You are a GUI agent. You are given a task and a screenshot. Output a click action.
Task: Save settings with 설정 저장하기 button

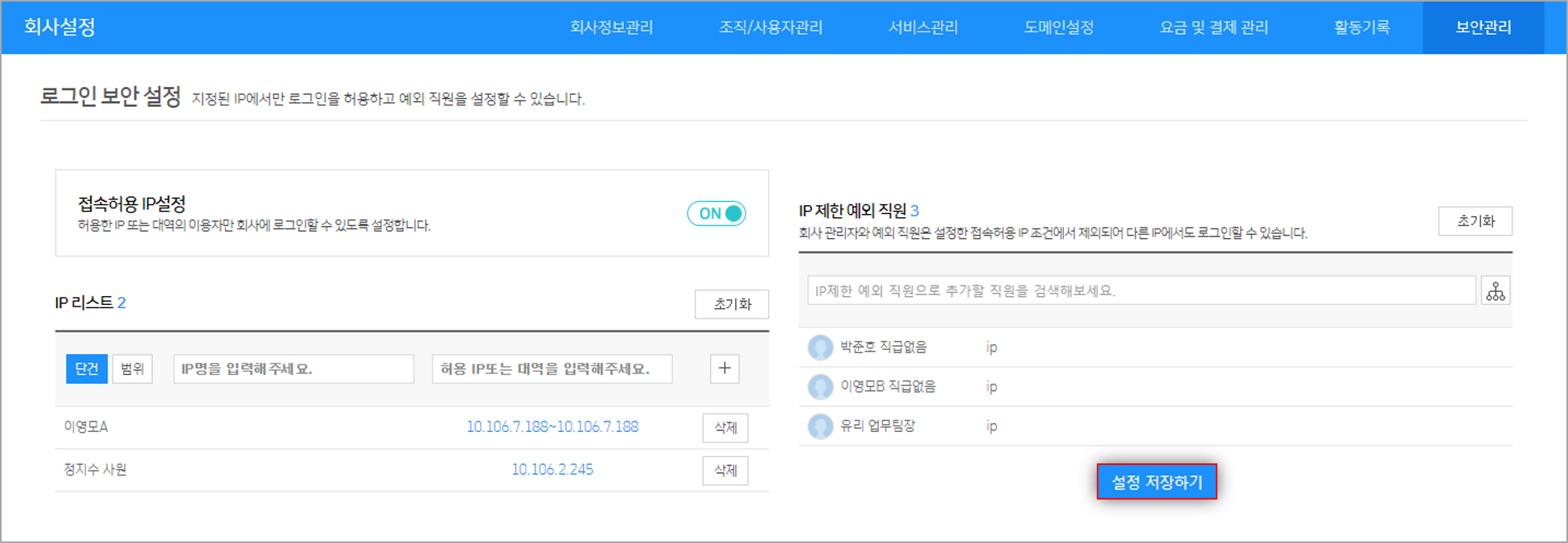(1156, 482)
